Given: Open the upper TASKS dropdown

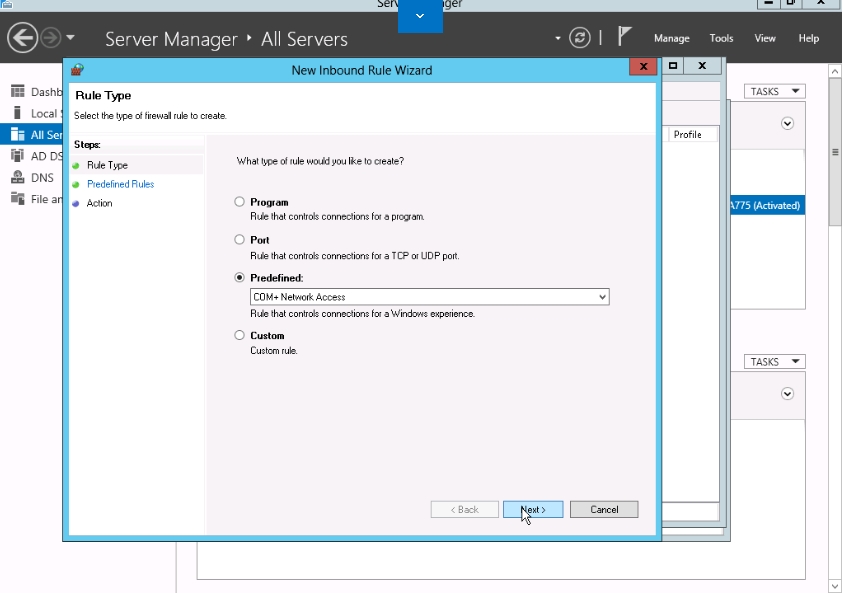Looking at the screenshot, I should (774, 92).
